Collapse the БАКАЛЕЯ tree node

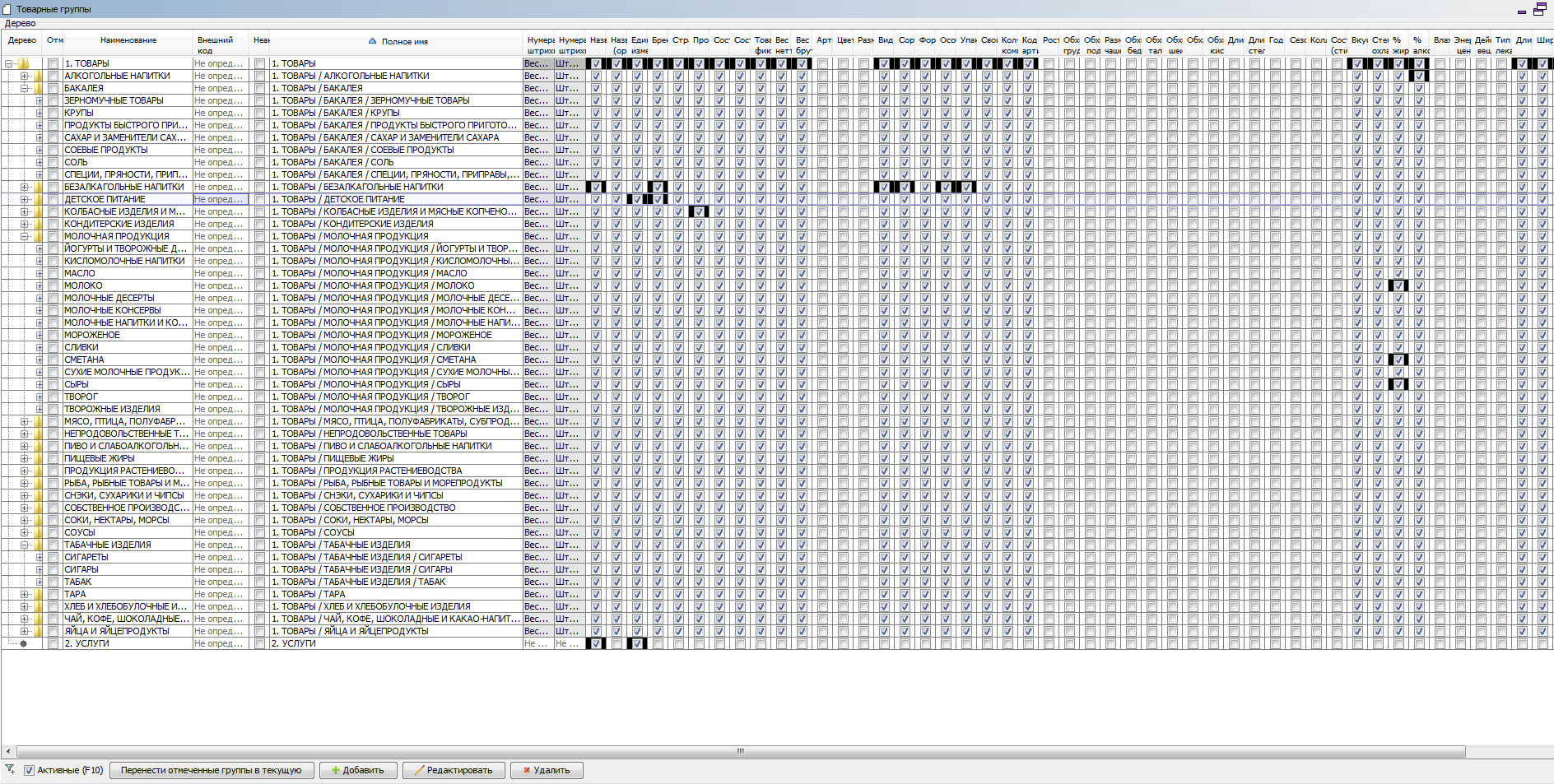click(x=24, y=88)
